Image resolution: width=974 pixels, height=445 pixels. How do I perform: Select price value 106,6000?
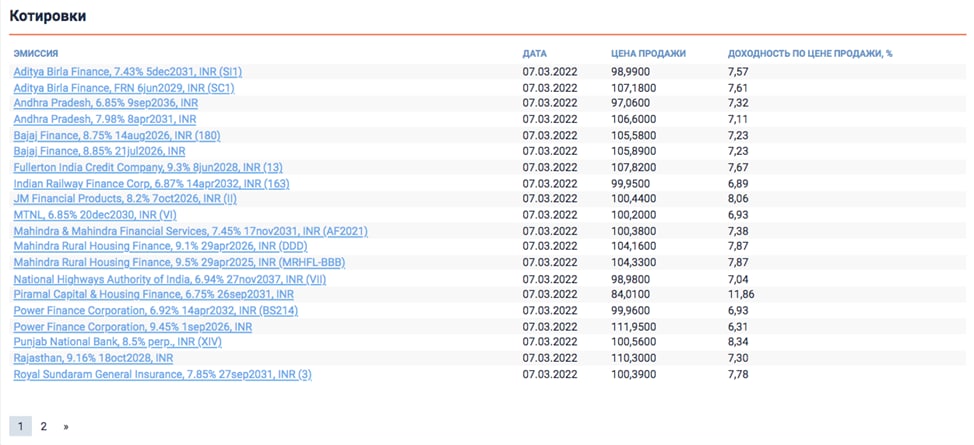click(634, 119)
